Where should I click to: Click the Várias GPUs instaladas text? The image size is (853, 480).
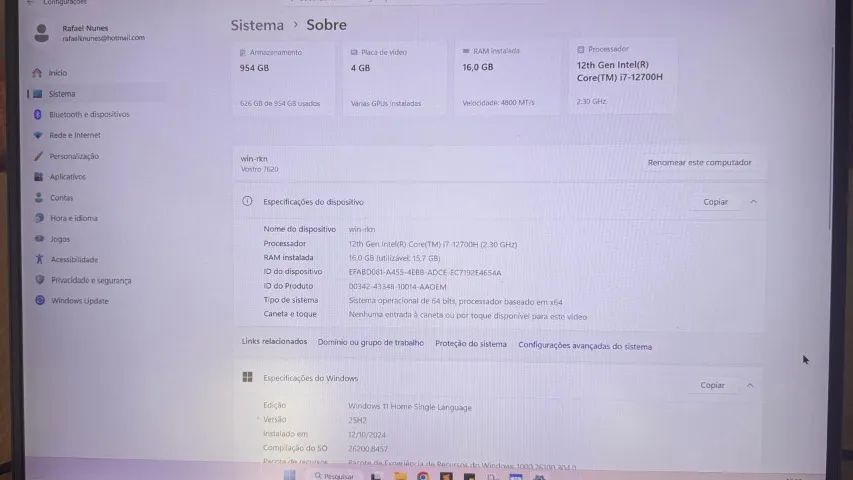tap(386, 103)
